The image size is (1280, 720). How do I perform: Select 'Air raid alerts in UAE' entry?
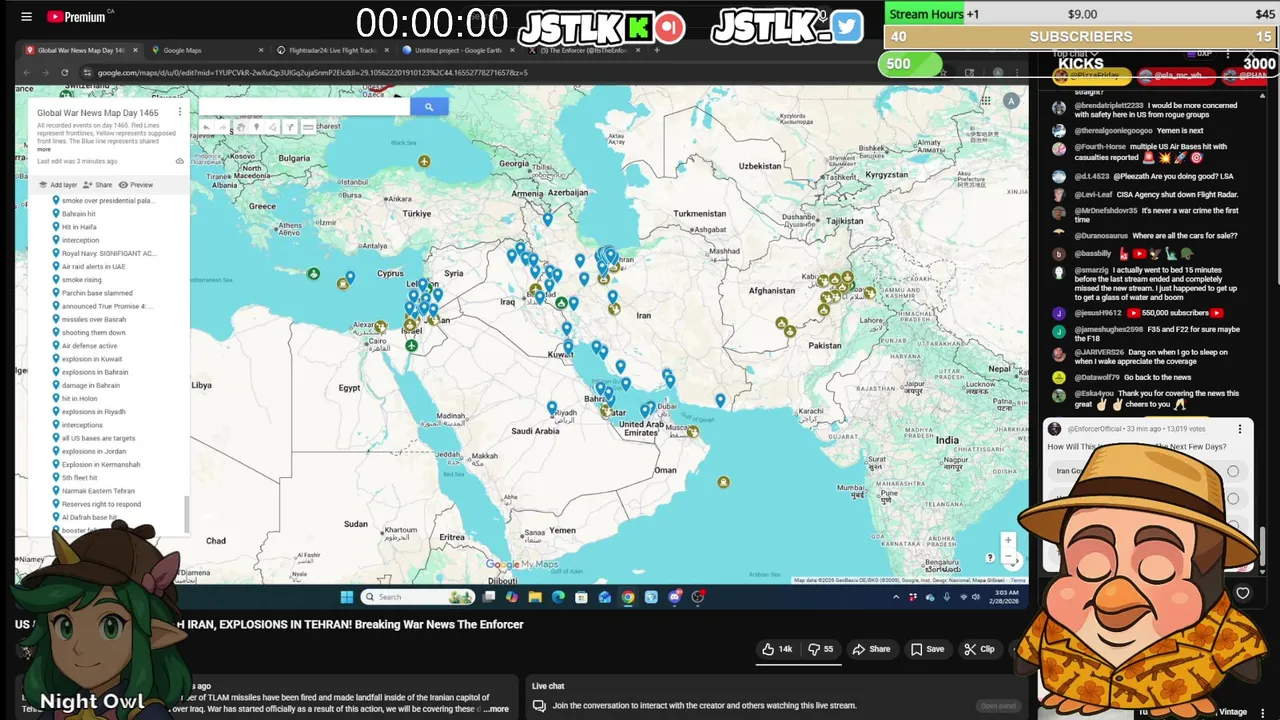93,267
